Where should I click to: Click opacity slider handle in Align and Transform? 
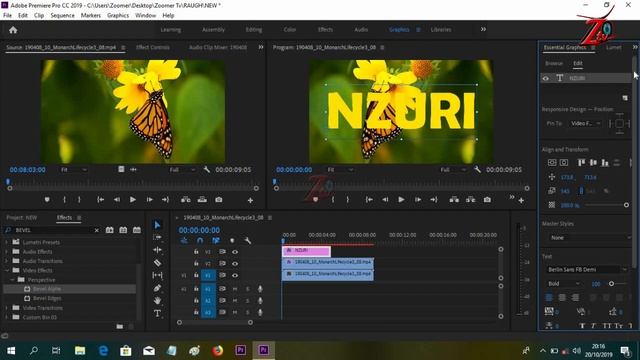point(626,205)
